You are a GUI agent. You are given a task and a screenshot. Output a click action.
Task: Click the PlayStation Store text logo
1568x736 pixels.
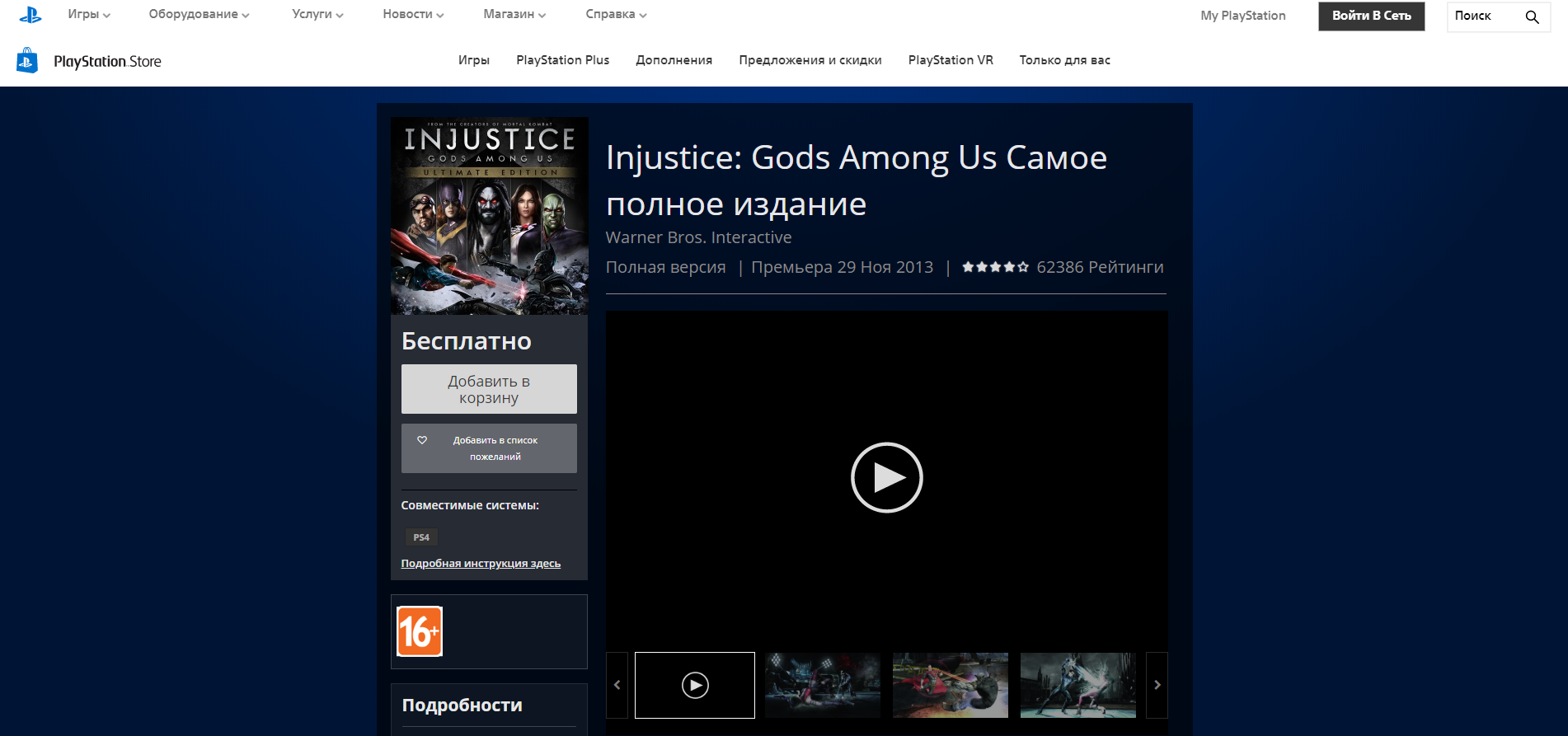point(107,62)
